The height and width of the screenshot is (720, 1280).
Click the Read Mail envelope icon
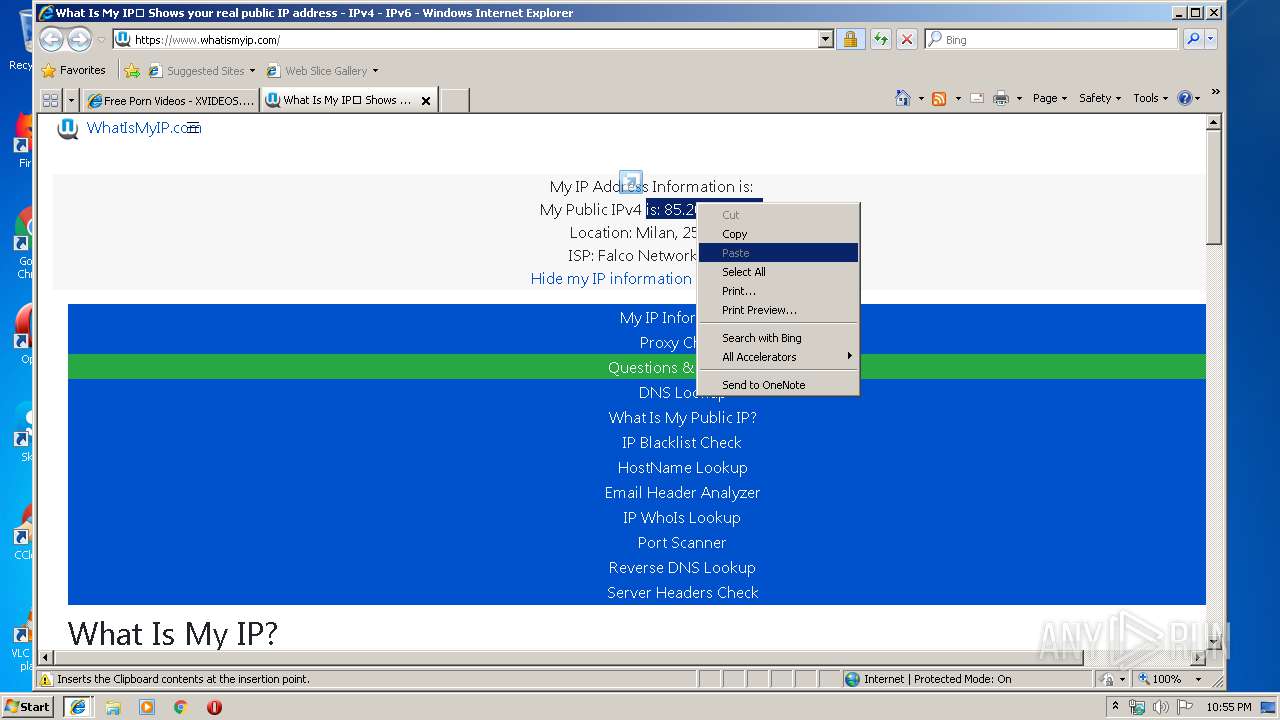[977, 98]
